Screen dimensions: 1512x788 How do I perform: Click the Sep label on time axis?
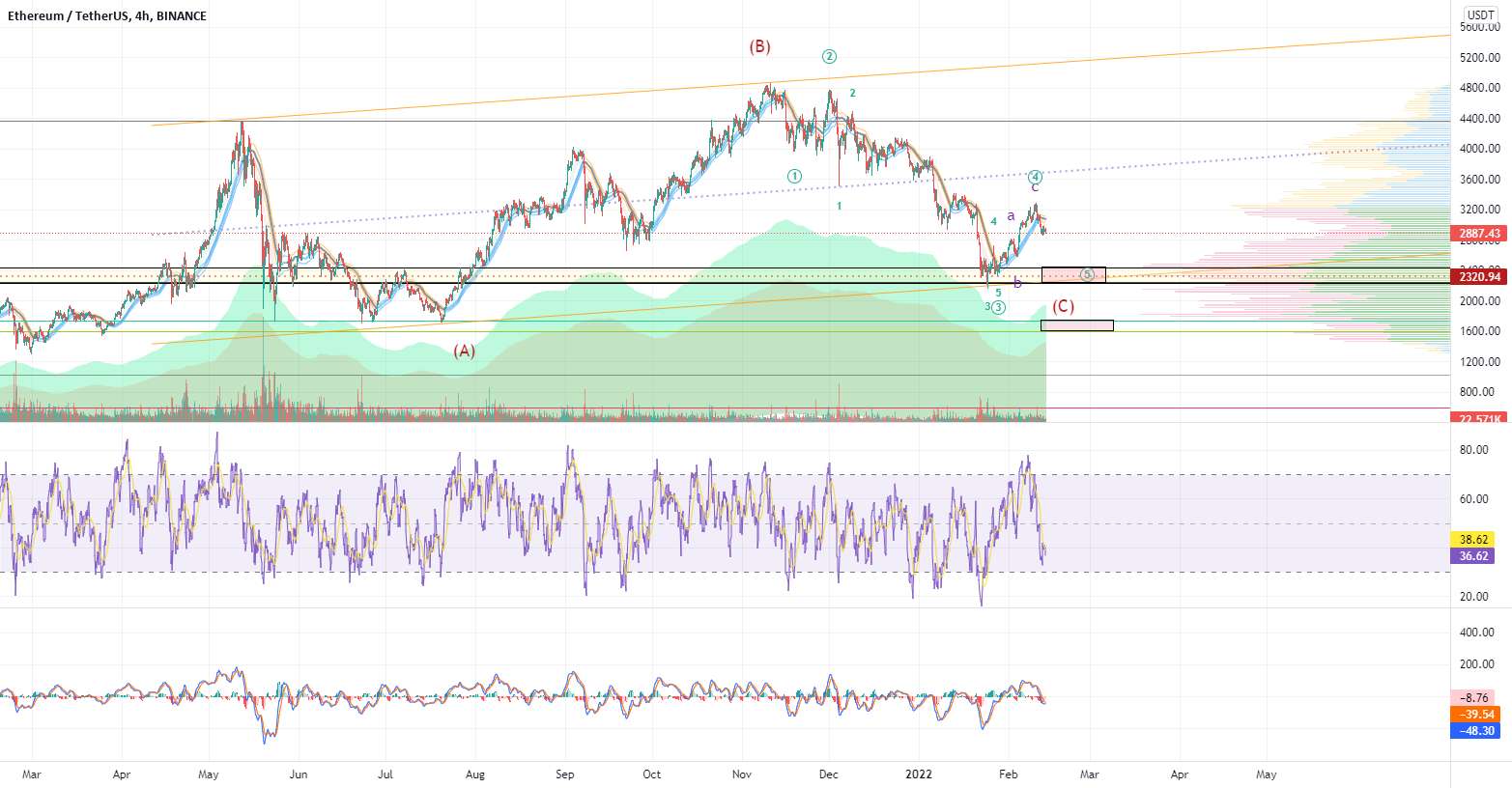565,774
